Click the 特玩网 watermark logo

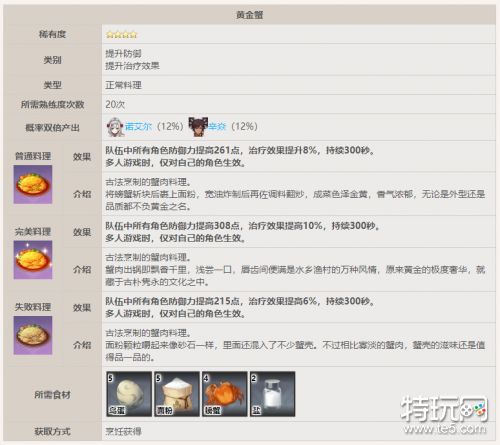[445, 409]
